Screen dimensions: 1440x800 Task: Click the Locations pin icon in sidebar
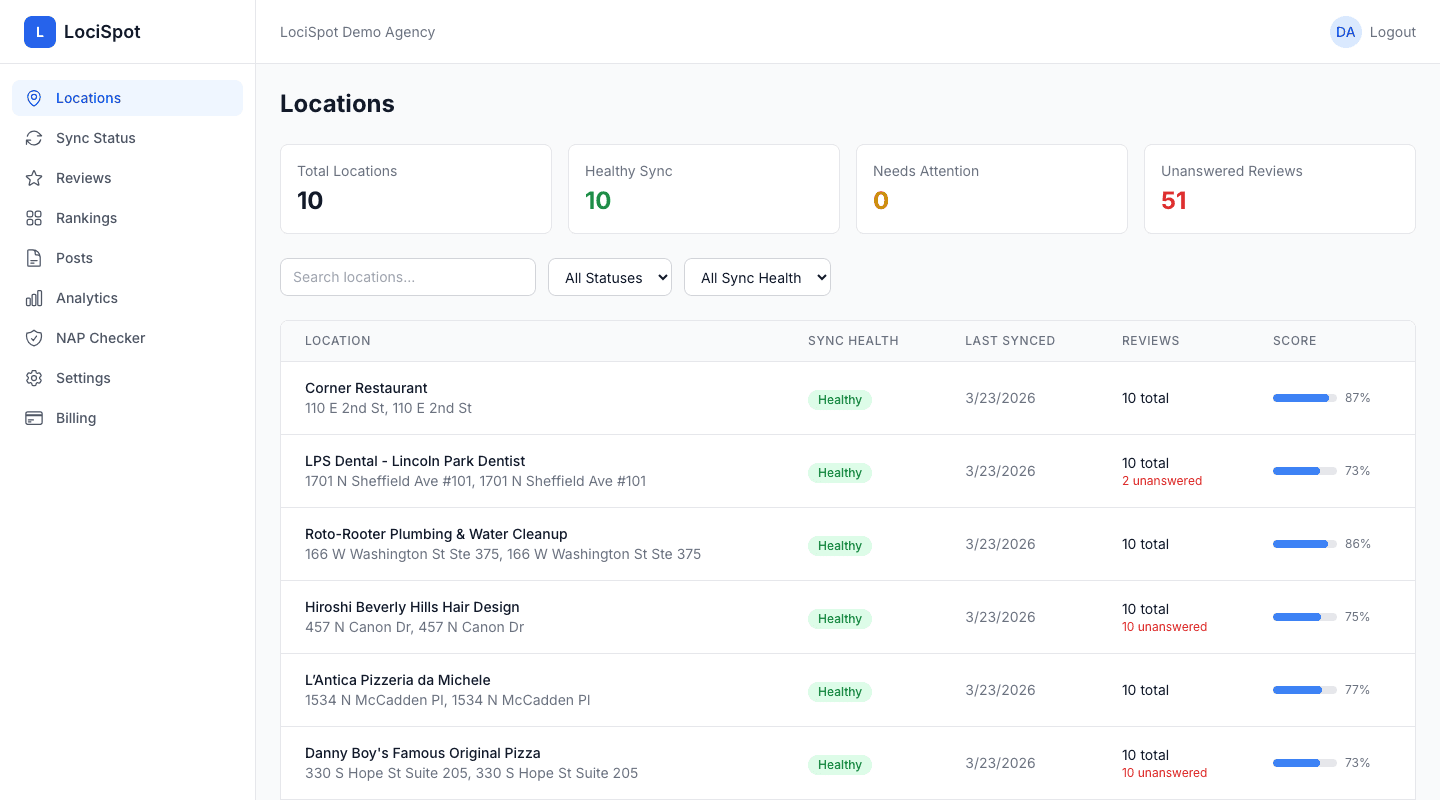point(34,98)
